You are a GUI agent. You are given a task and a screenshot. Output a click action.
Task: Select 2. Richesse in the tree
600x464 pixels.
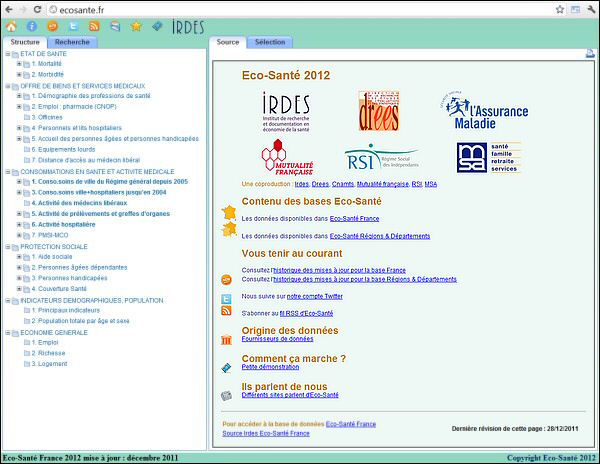[x=48, y=353]
